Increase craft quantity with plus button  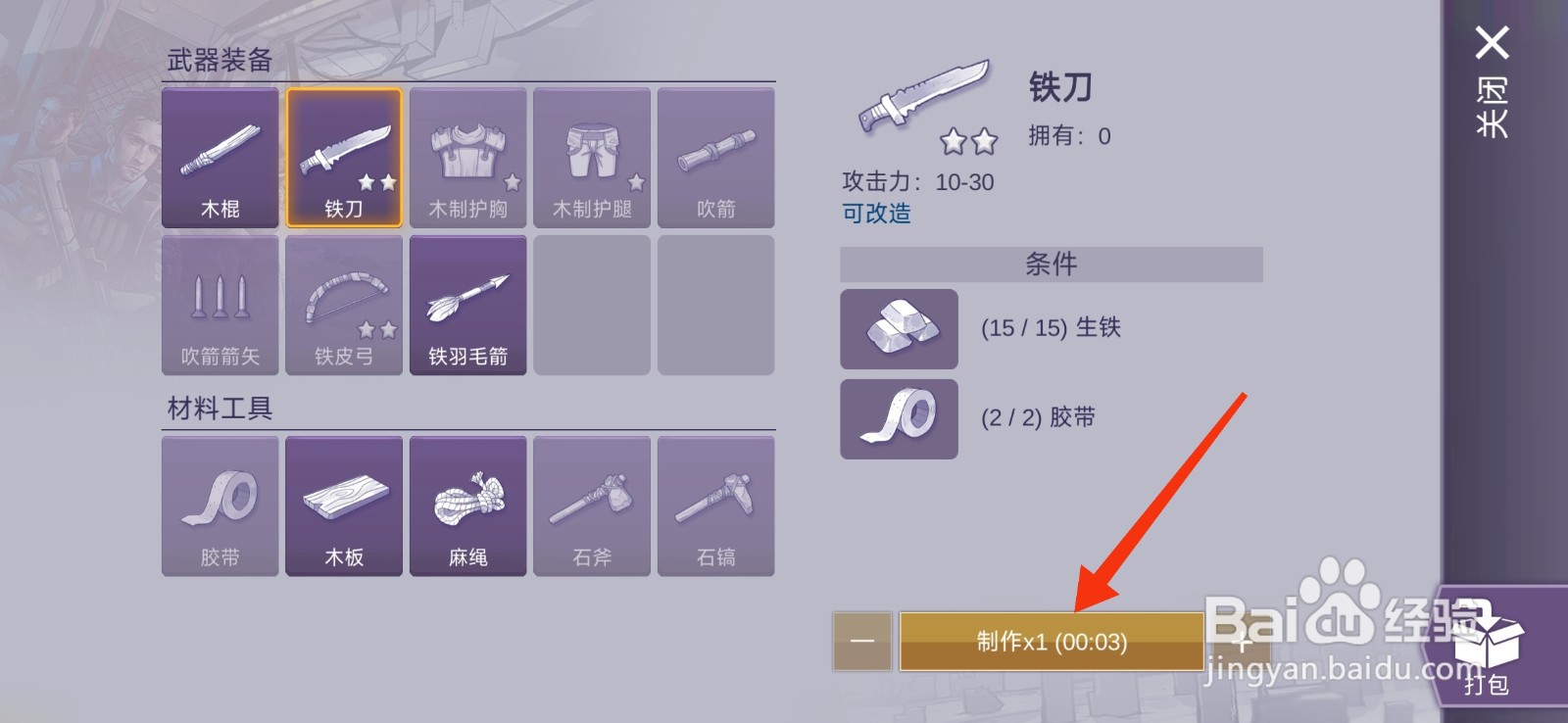(1242, 642)
